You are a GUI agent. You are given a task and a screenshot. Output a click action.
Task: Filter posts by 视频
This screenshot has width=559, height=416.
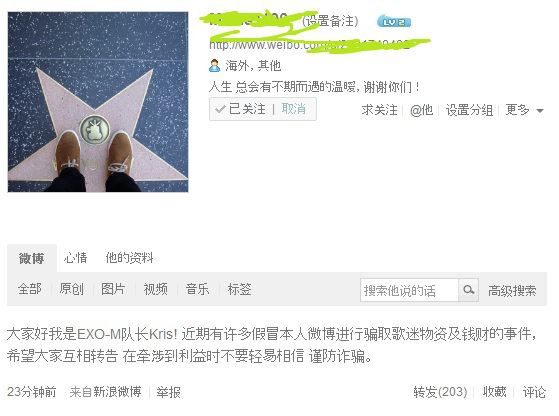(155, 289)
